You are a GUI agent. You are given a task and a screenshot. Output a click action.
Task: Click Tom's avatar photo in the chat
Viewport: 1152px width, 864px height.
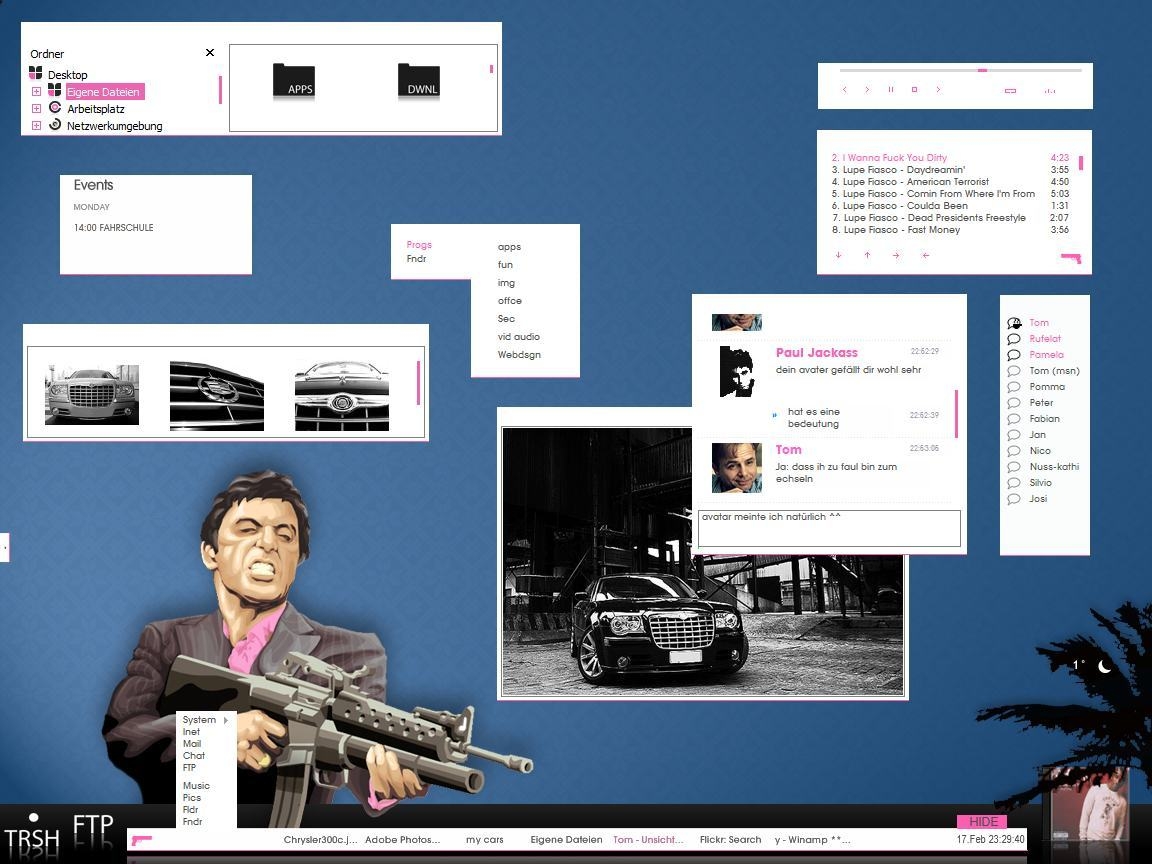[737, 467]
